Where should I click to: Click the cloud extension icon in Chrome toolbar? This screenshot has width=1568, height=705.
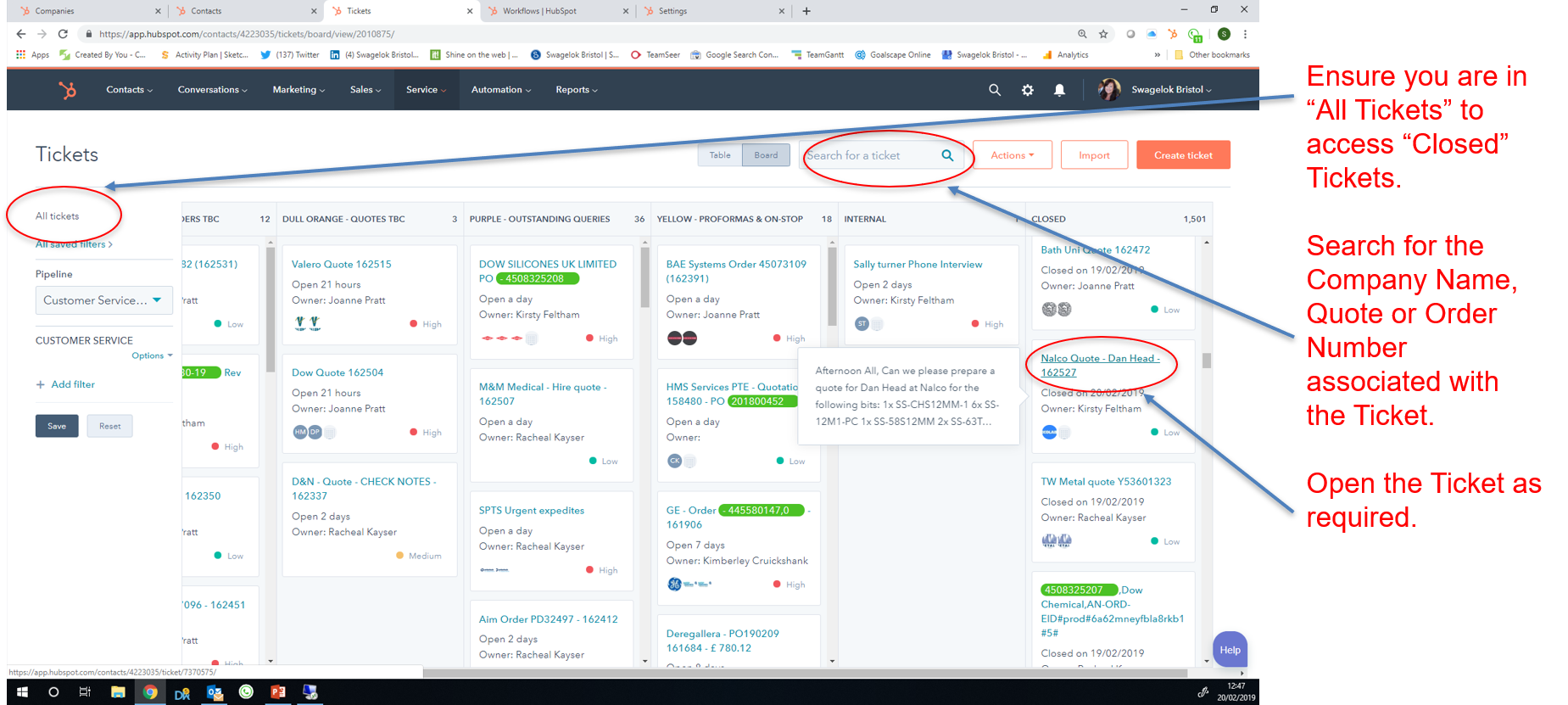tap(1152, 34)
